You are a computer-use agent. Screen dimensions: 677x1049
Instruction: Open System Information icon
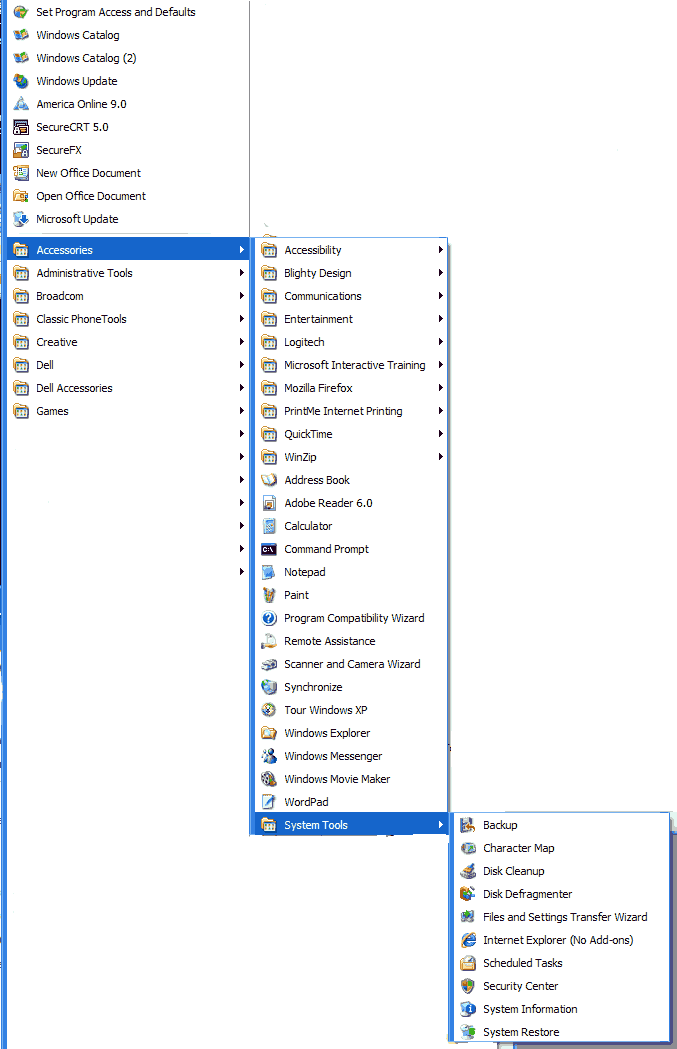[x=468, y=1010]
